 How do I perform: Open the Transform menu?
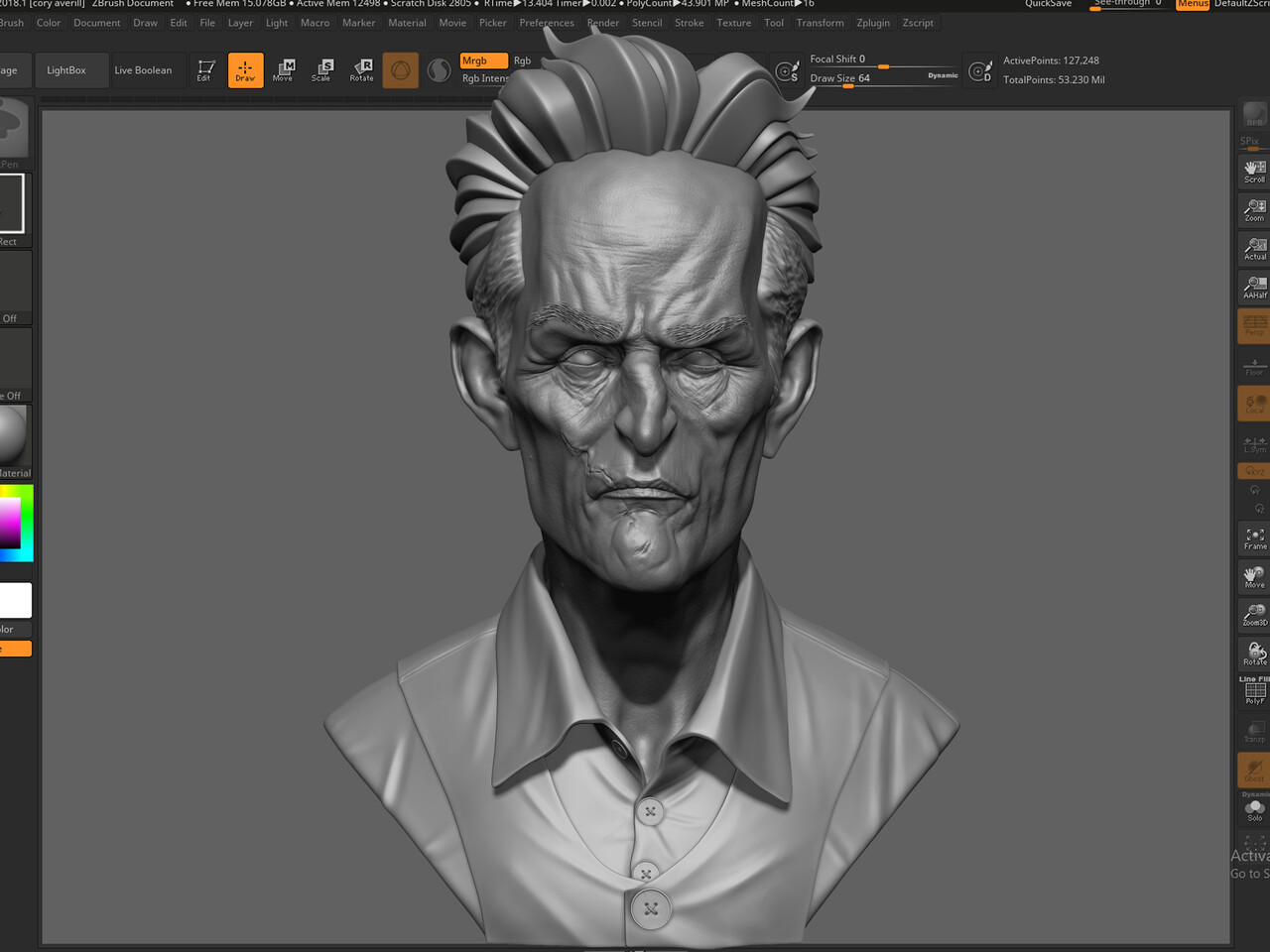(x=821, y=23)
